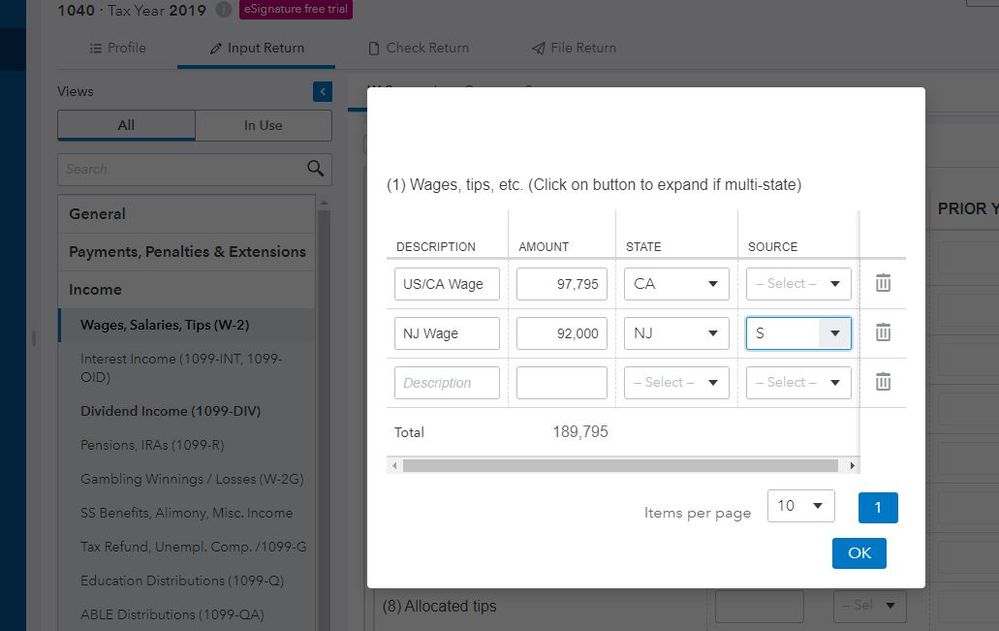Select Dividend Income (1099-DIV) in sidebar
999x631 pixels.
point(171,411)
